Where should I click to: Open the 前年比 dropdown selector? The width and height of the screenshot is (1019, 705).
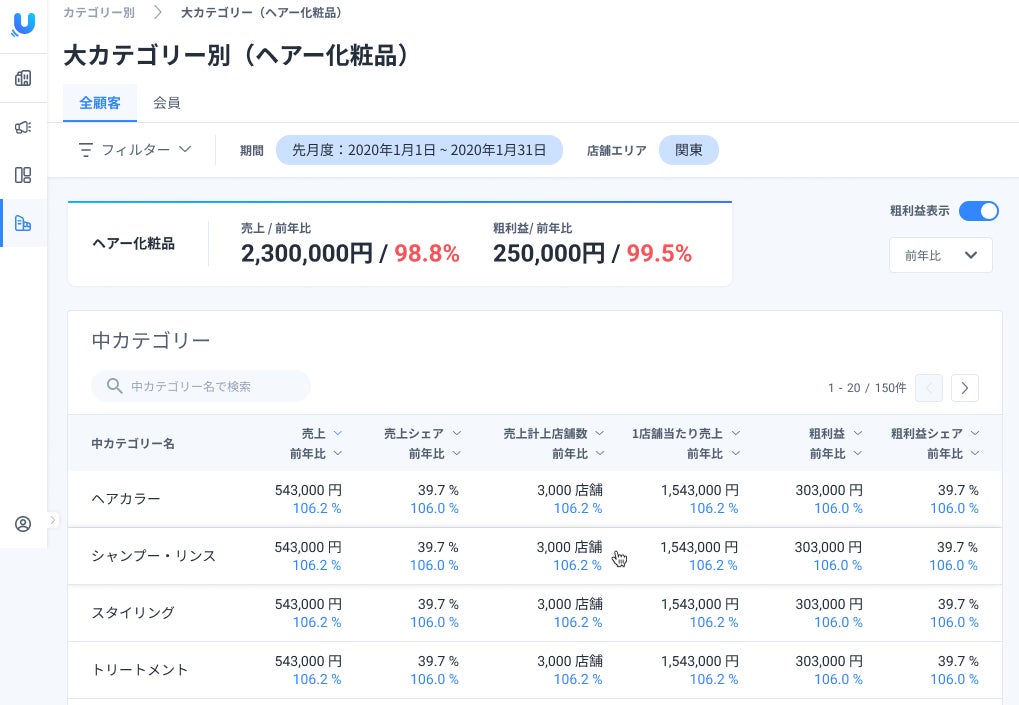[940, 255]
